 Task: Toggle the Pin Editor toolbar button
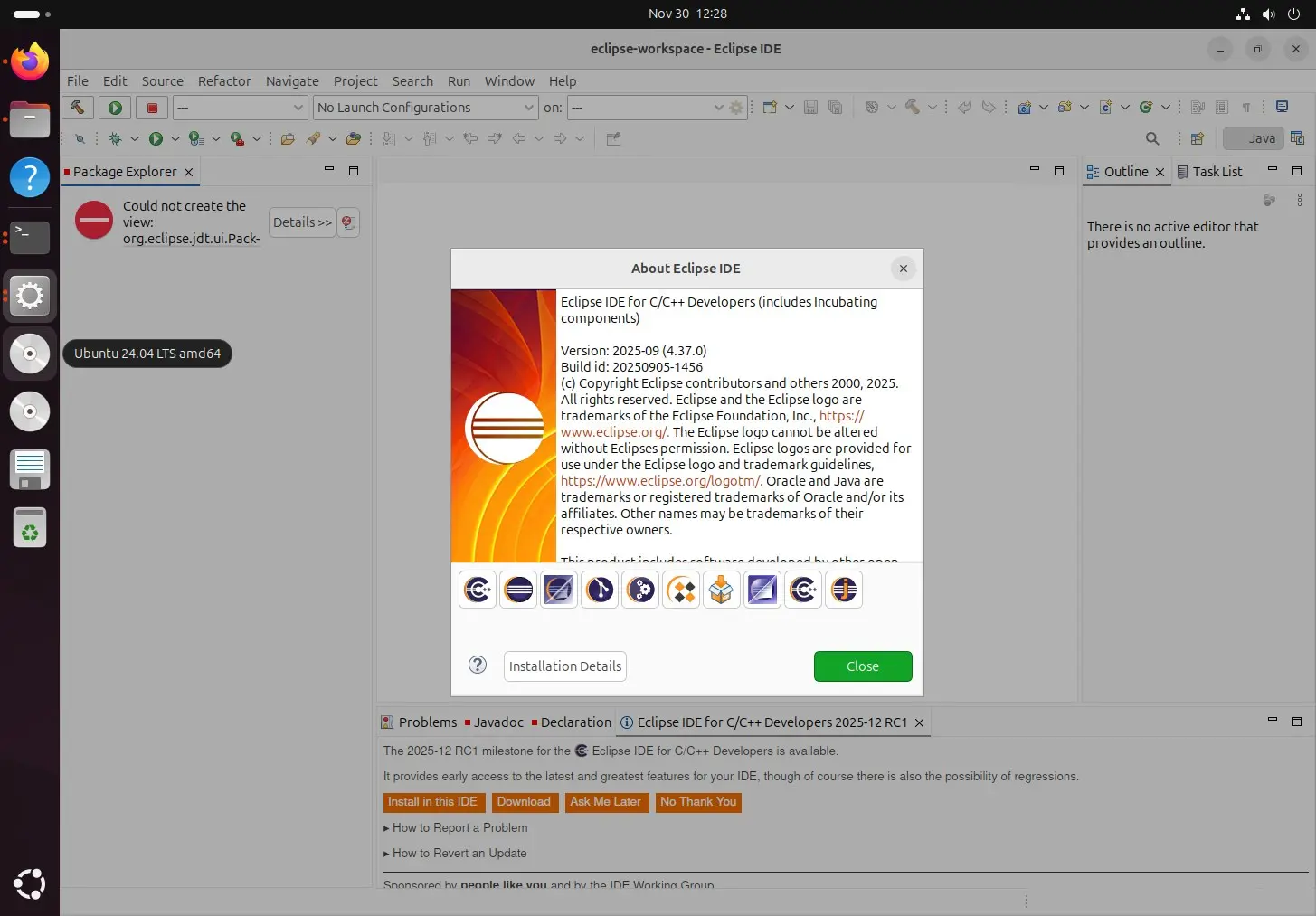[x=613, y=138]
